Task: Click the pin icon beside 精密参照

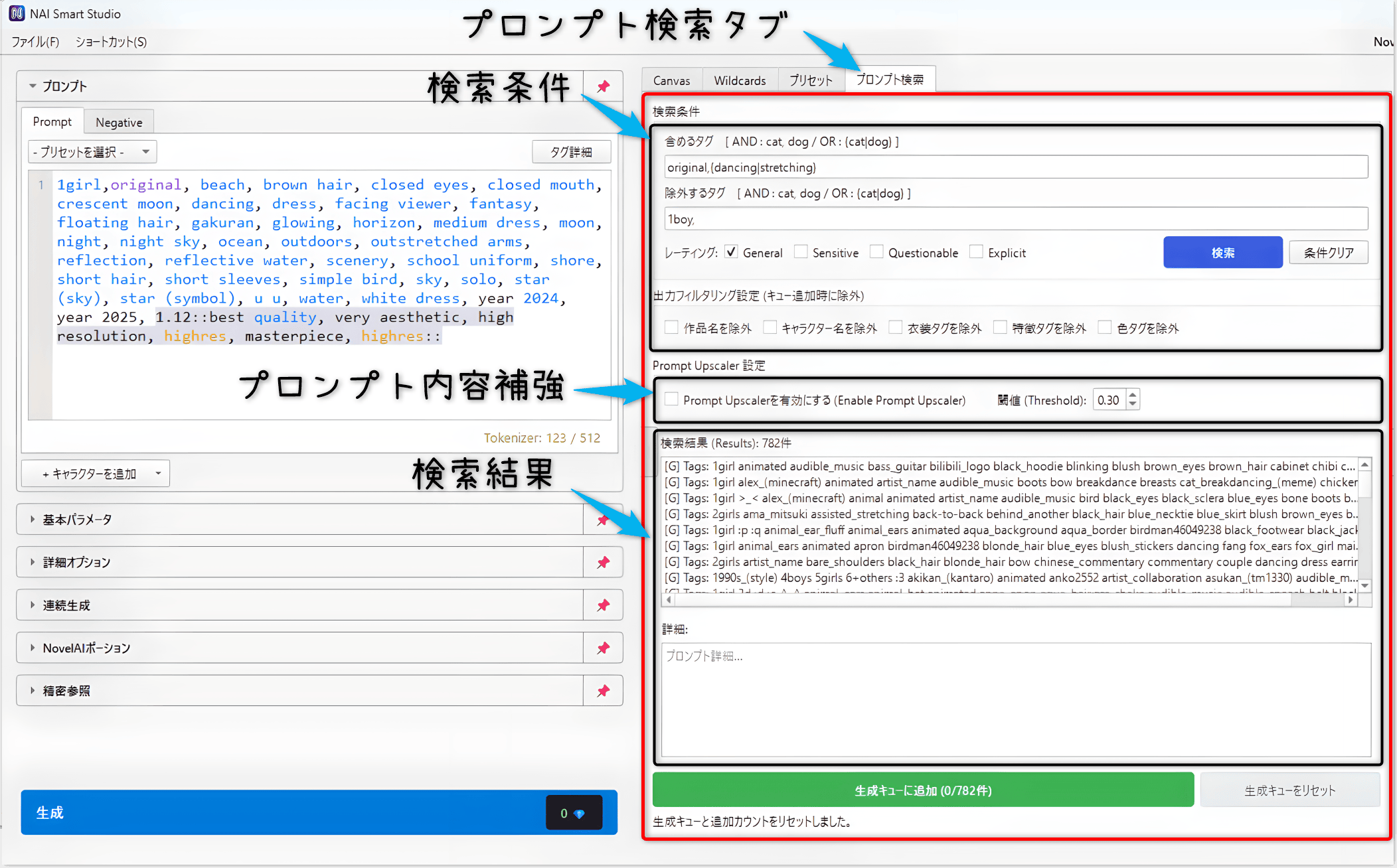Action: pos(603,690)
